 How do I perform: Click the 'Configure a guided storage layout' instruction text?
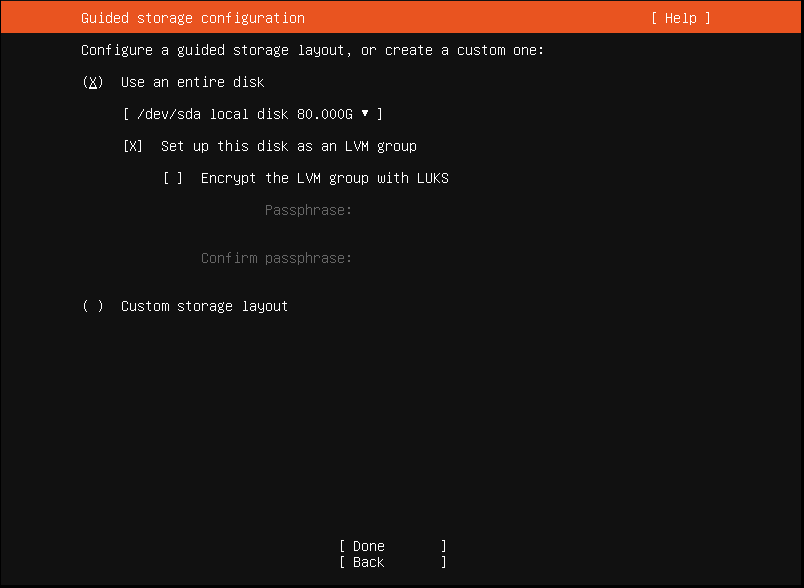point(312,50)
